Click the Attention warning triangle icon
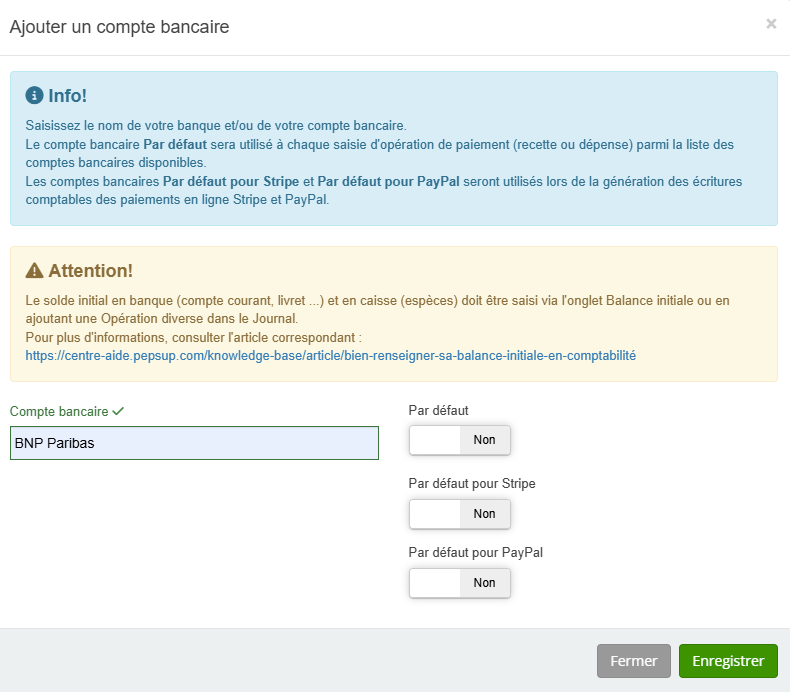The height and width of the screenshot is (692, 790). pos(34,271)
